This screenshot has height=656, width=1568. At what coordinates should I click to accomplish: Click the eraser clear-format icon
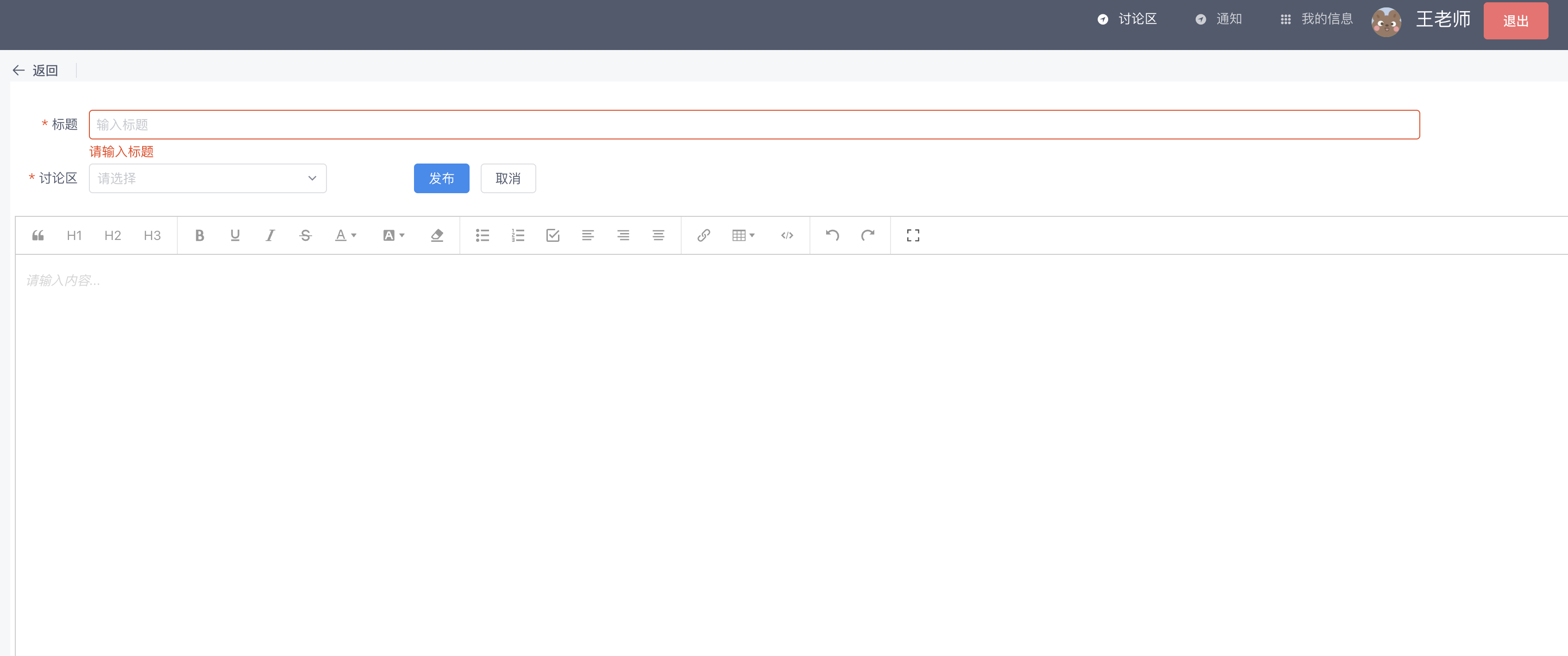[436, 235]
